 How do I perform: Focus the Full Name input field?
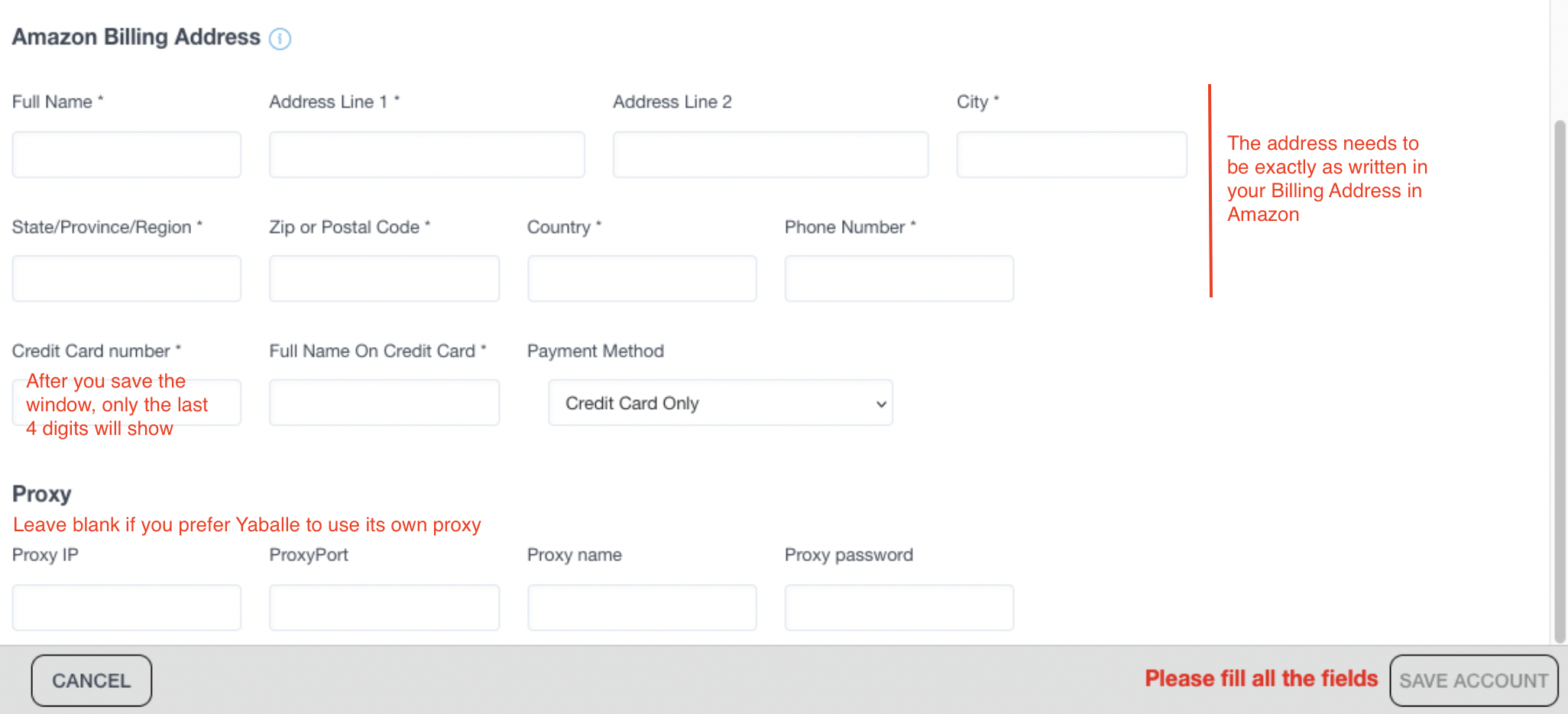point(127,154)
